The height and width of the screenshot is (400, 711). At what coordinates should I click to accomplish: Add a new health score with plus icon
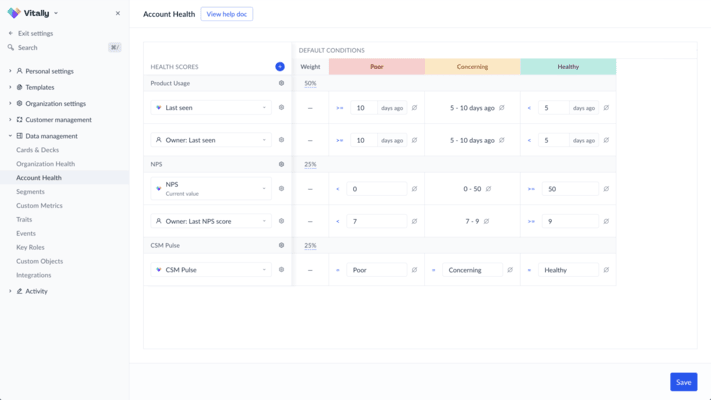(280, 67)
